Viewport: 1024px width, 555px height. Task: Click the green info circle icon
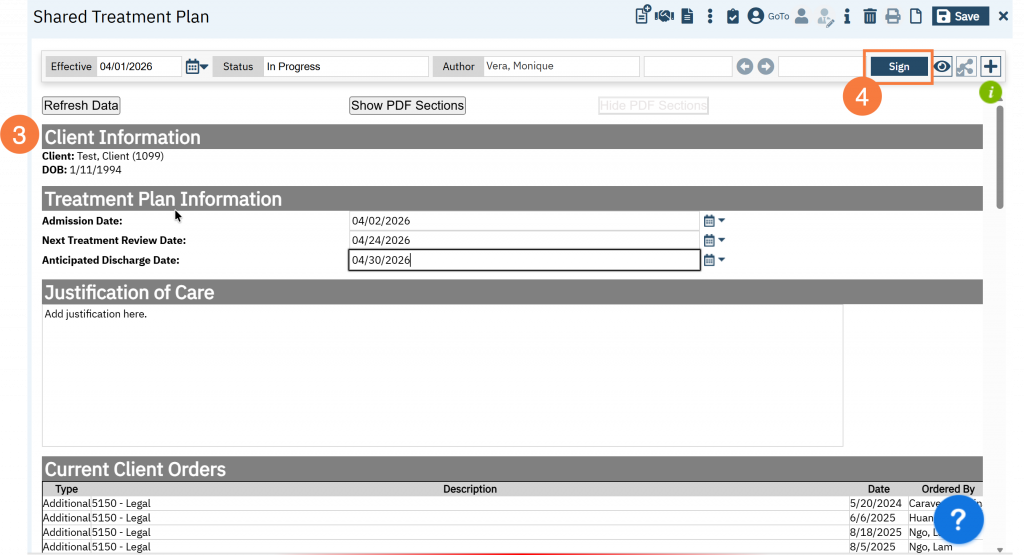(990, 93)
